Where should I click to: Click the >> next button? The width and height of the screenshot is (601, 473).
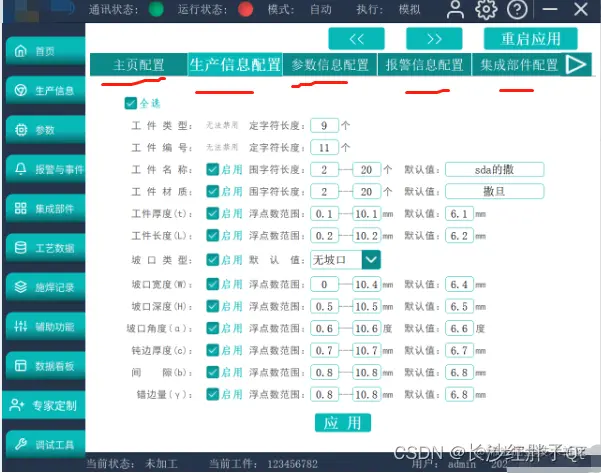pos(434,39)
